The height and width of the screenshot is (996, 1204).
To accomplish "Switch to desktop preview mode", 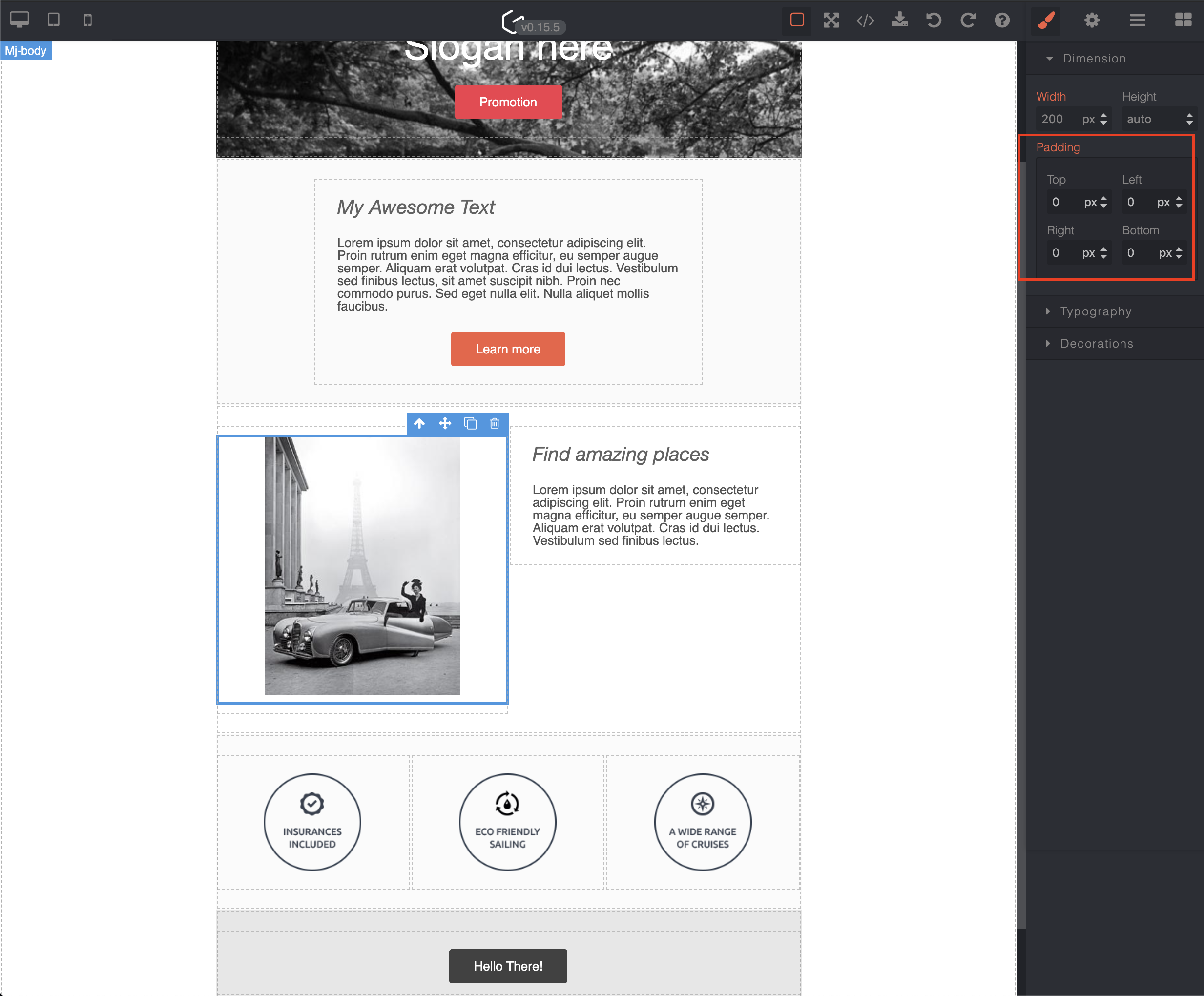I will (x=21, y=20).
